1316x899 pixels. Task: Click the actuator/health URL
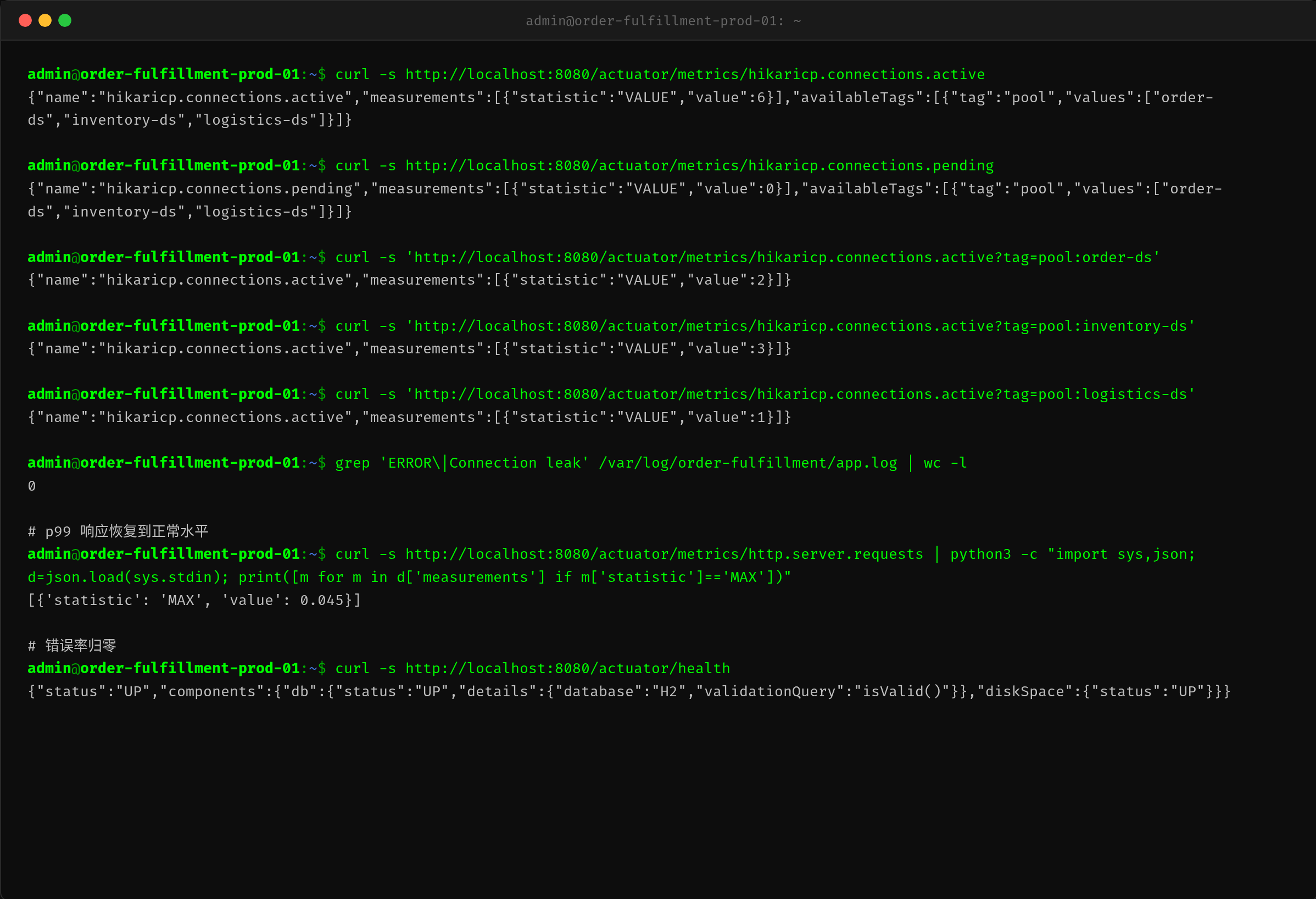click(x=567, y=669)
